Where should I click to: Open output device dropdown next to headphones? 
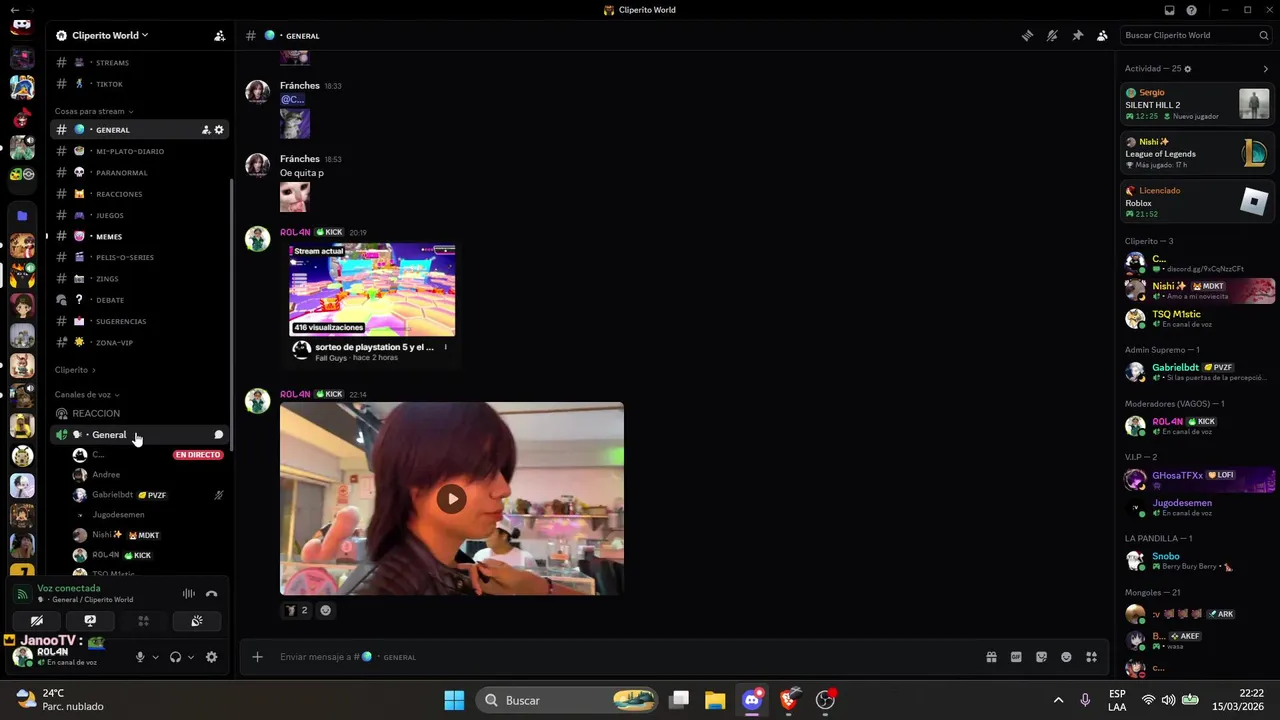pos(190,657)
